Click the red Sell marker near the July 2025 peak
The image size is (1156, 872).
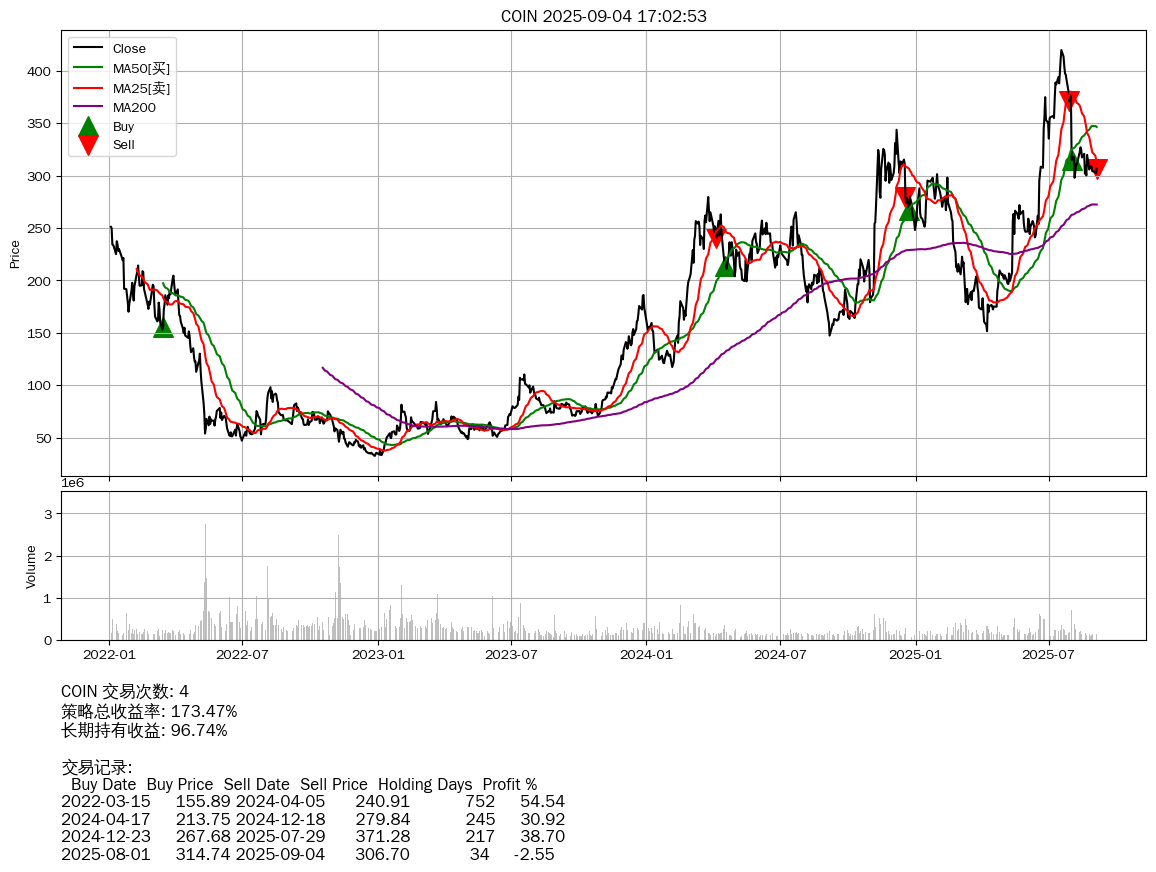[x=1069, y=100]
